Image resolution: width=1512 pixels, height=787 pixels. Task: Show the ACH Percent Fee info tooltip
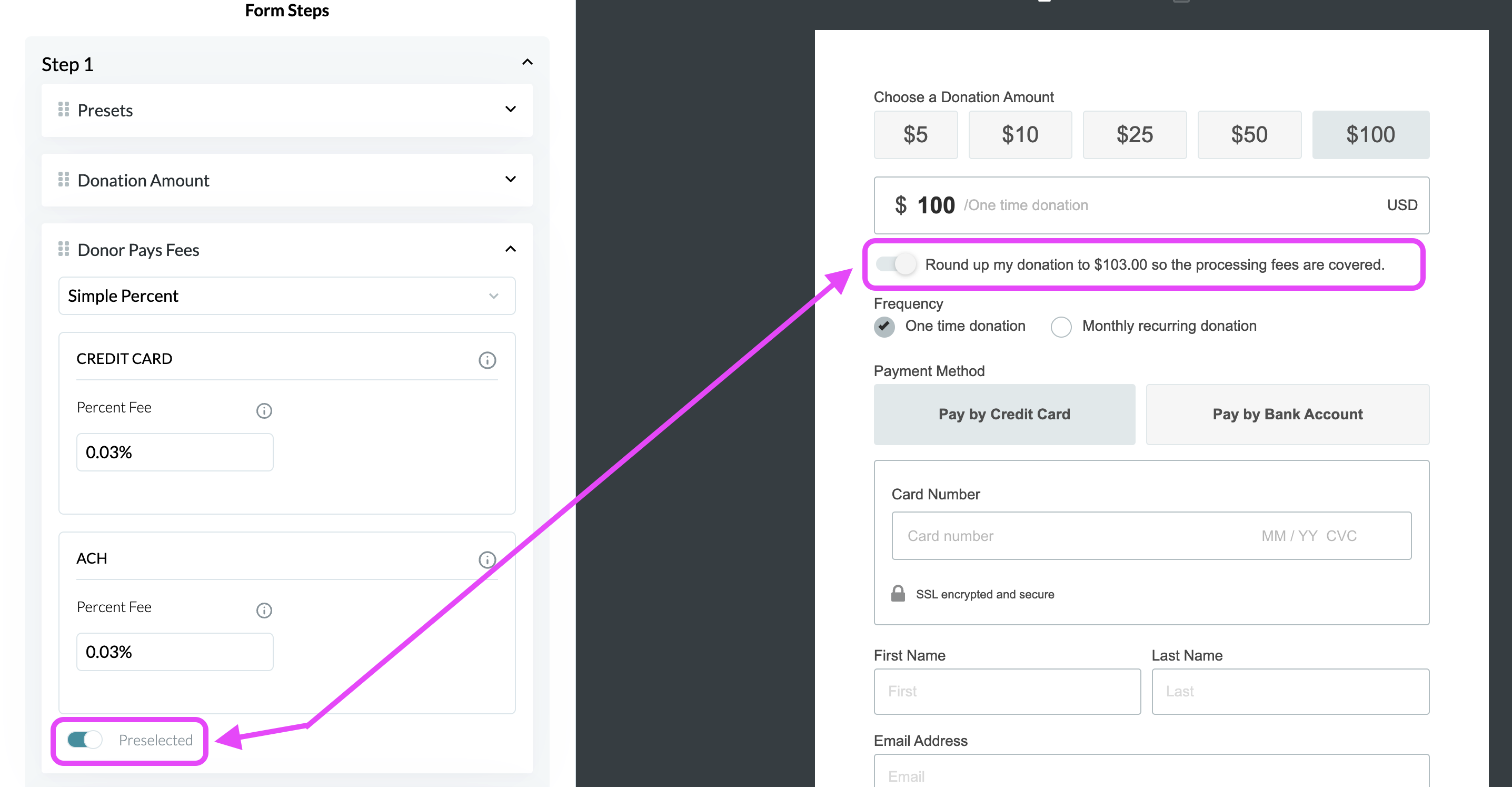point(264,610)
